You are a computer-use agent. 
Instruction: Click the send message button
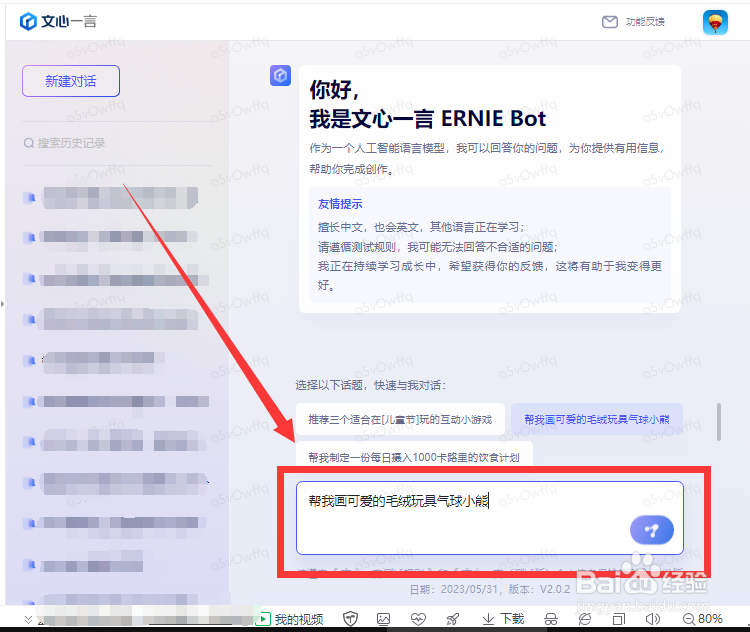click(x=652, y=530)
